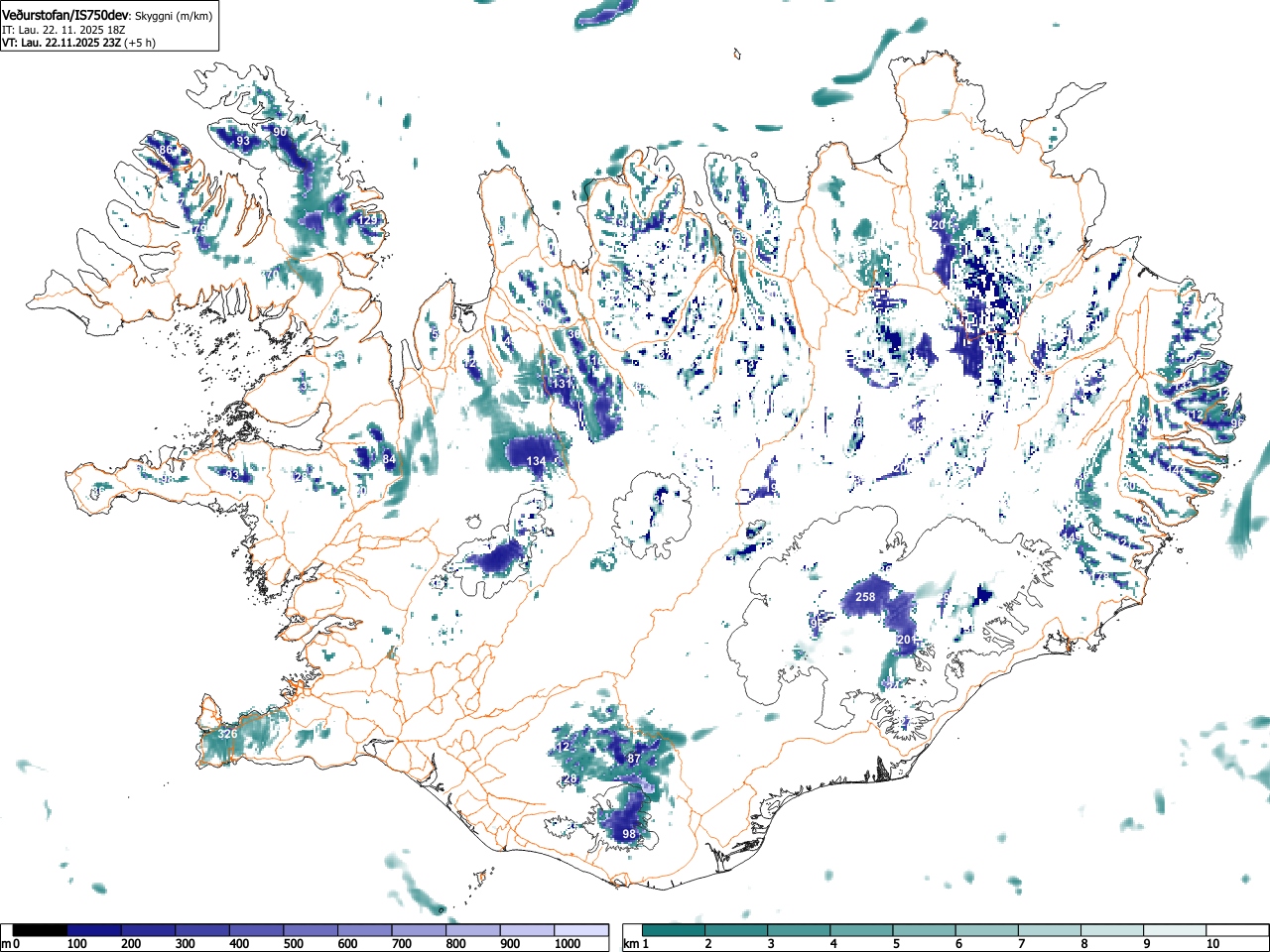Click the '326' visibility value on the map
Screen dimensions: 1270x952
227,734
